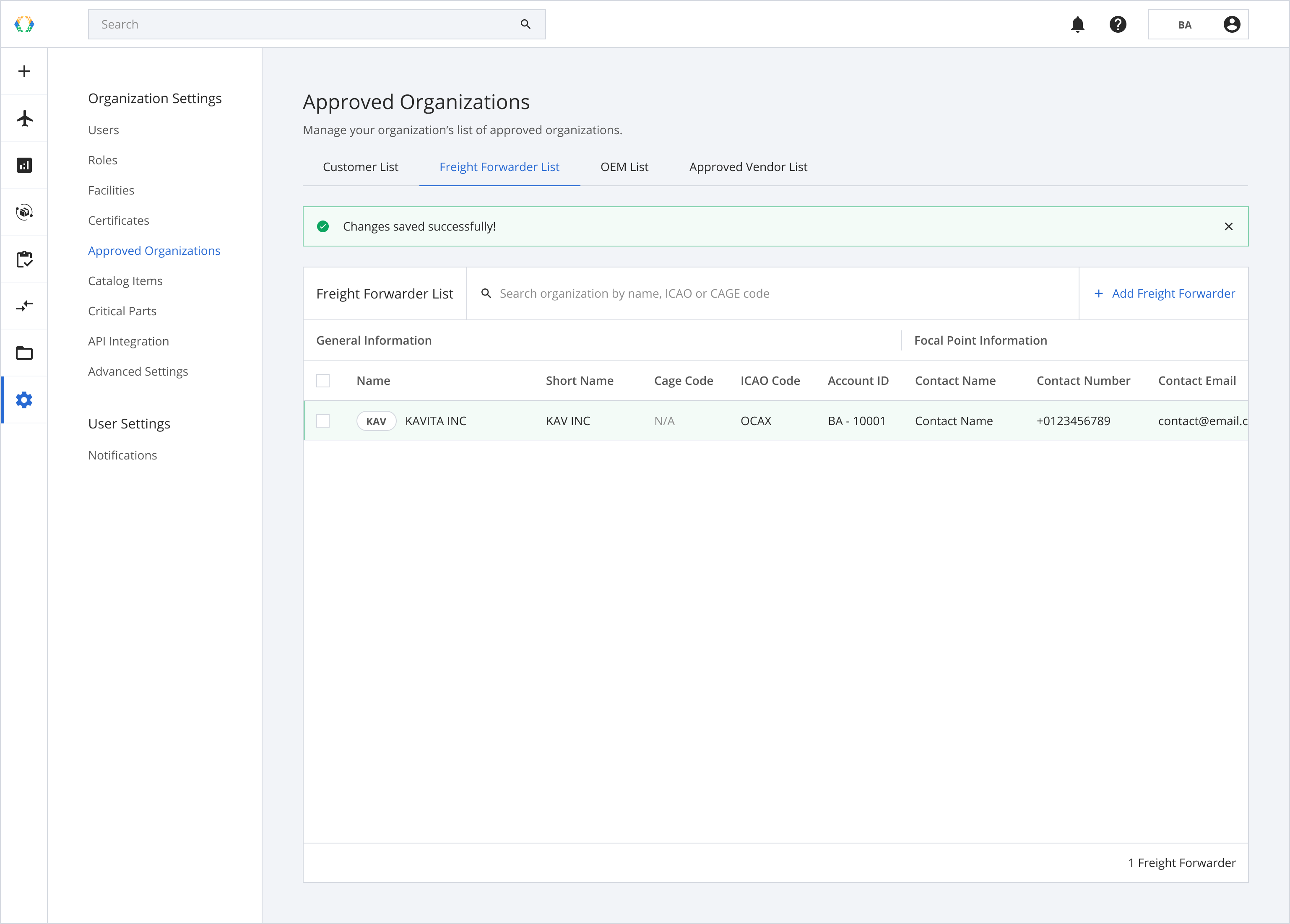The height and width of the screenshot is (924, 1290).
Task: Open API Integration settings
Action: pos(129,341)
